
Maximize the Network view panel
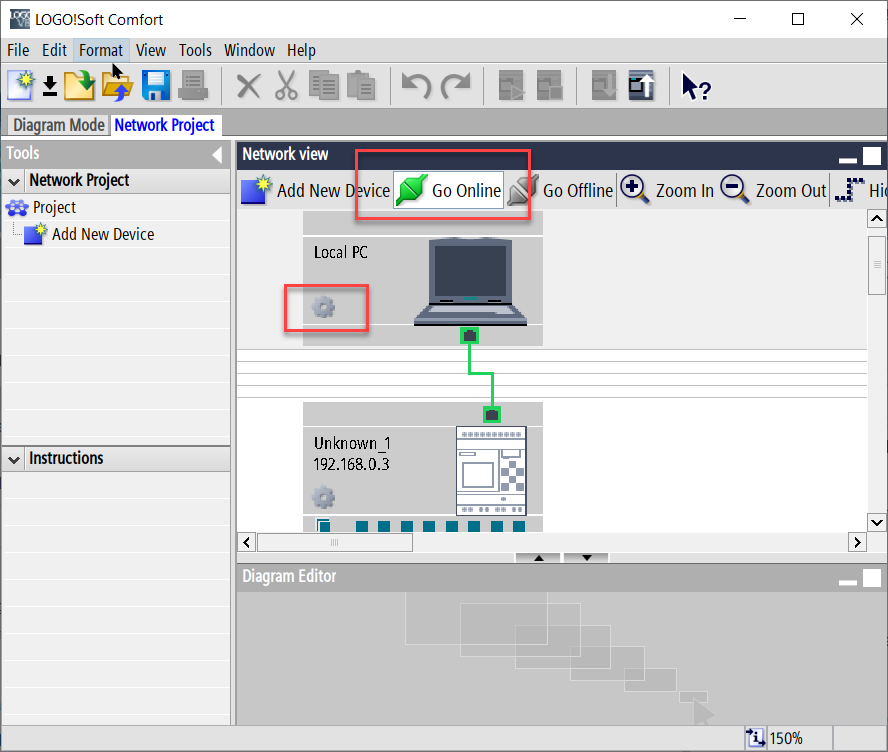tap(872, 156)
